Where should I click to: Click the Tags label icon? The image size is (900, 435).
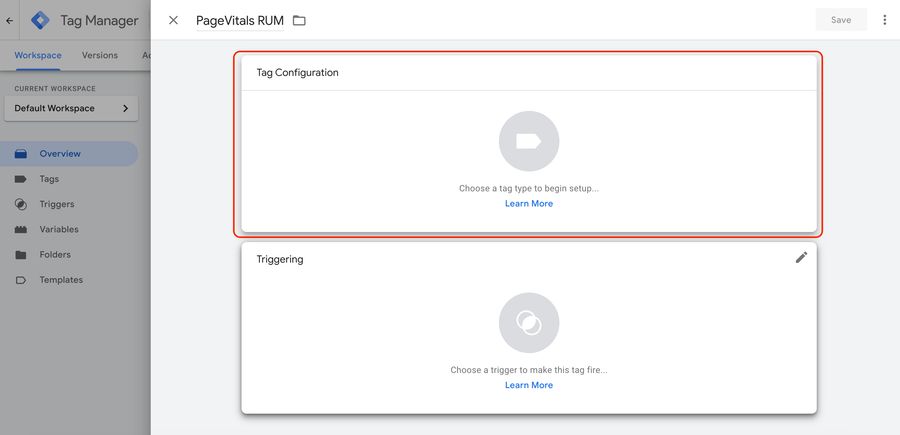(x=21, y=179)
